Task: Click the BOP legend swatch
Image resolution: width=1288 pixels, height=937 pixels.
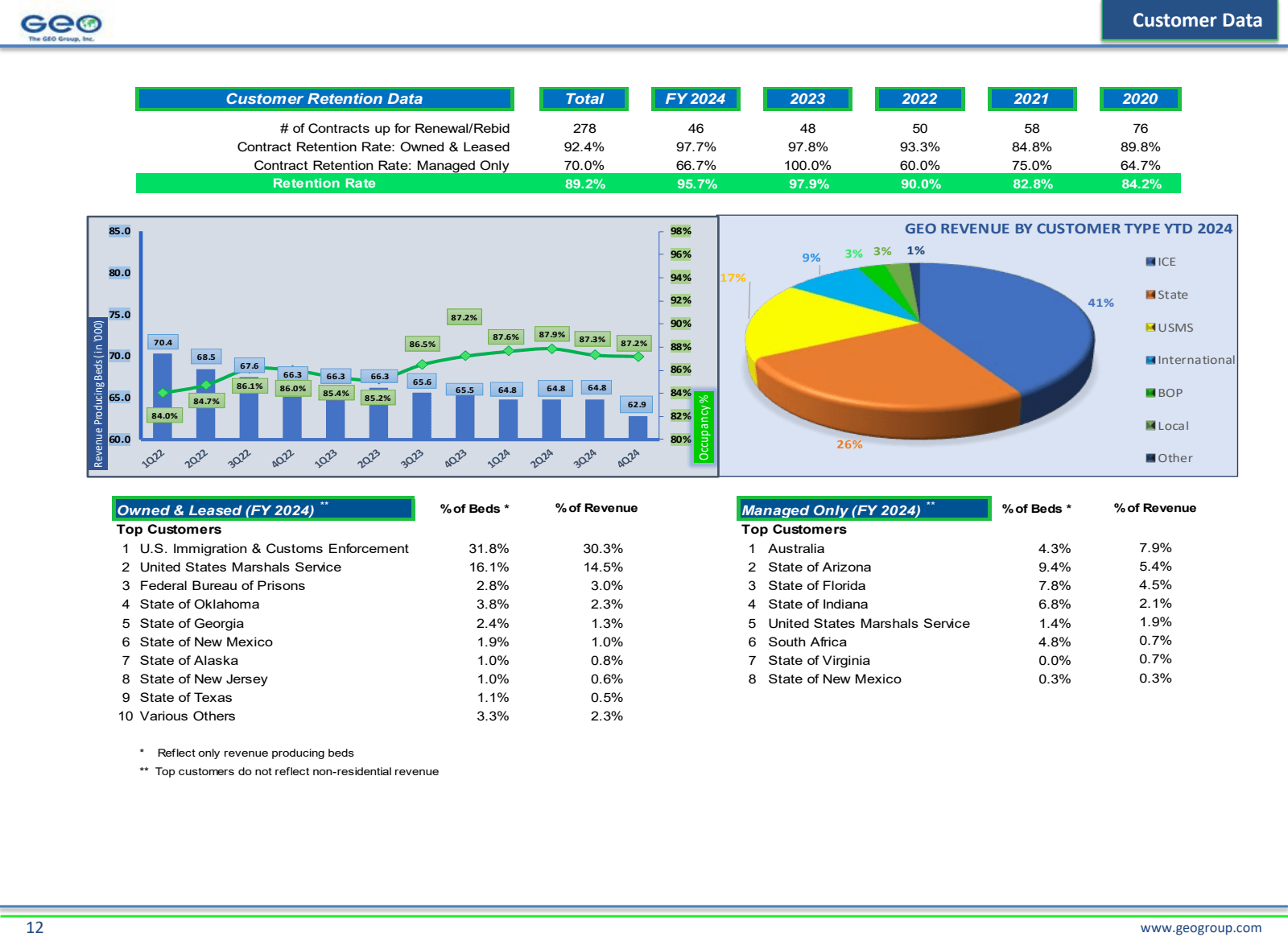Action: click(1150, 393)
